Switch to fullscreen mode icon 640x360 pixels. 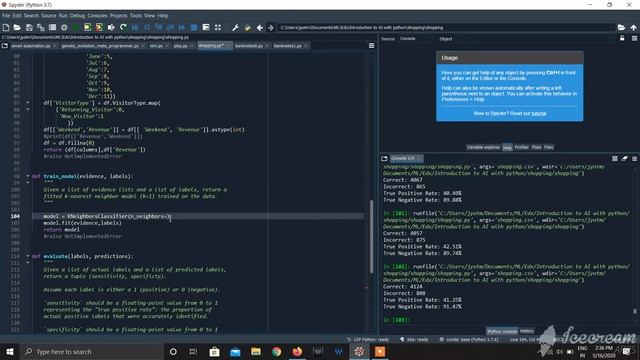pyautogui.click(x=218, y=27)
